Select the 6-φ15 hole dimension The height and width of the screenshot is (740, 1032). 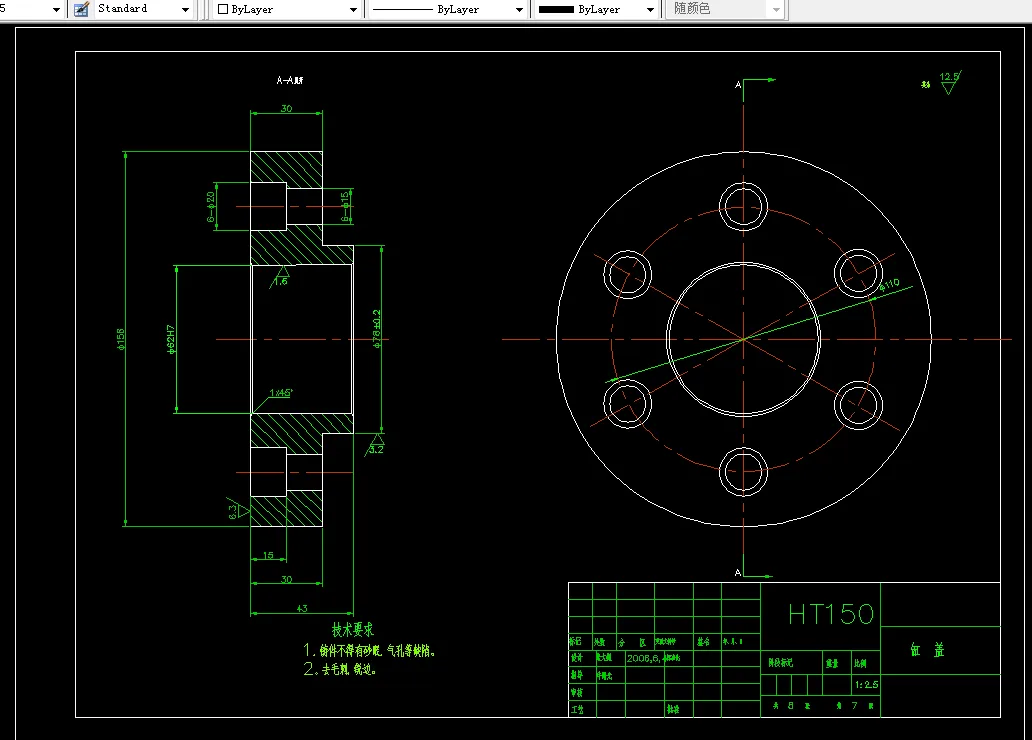pos(345,207)
